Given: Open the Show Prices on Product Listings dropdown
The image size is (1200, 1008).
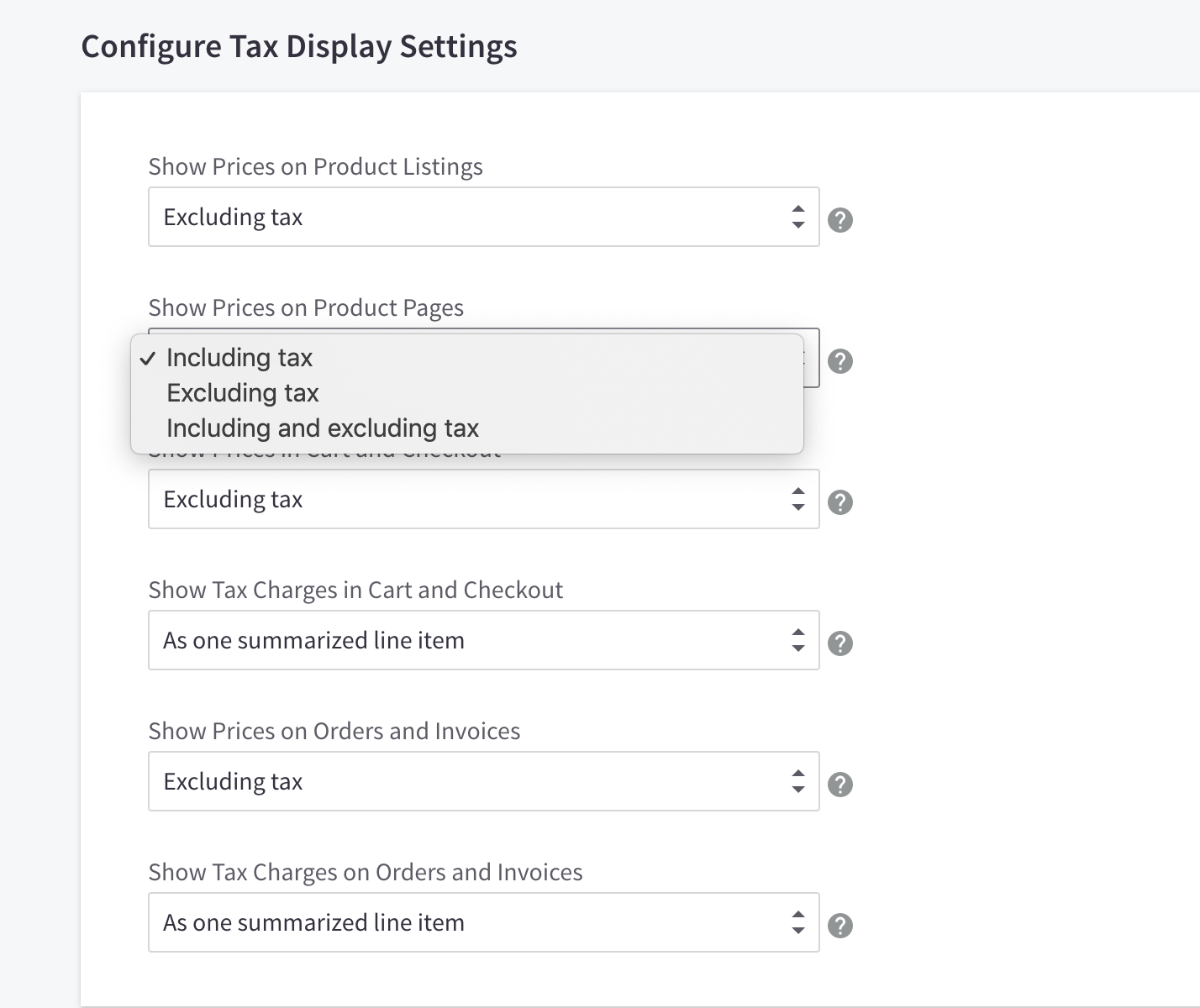Looking at the screenshot, I should point(483,217).
